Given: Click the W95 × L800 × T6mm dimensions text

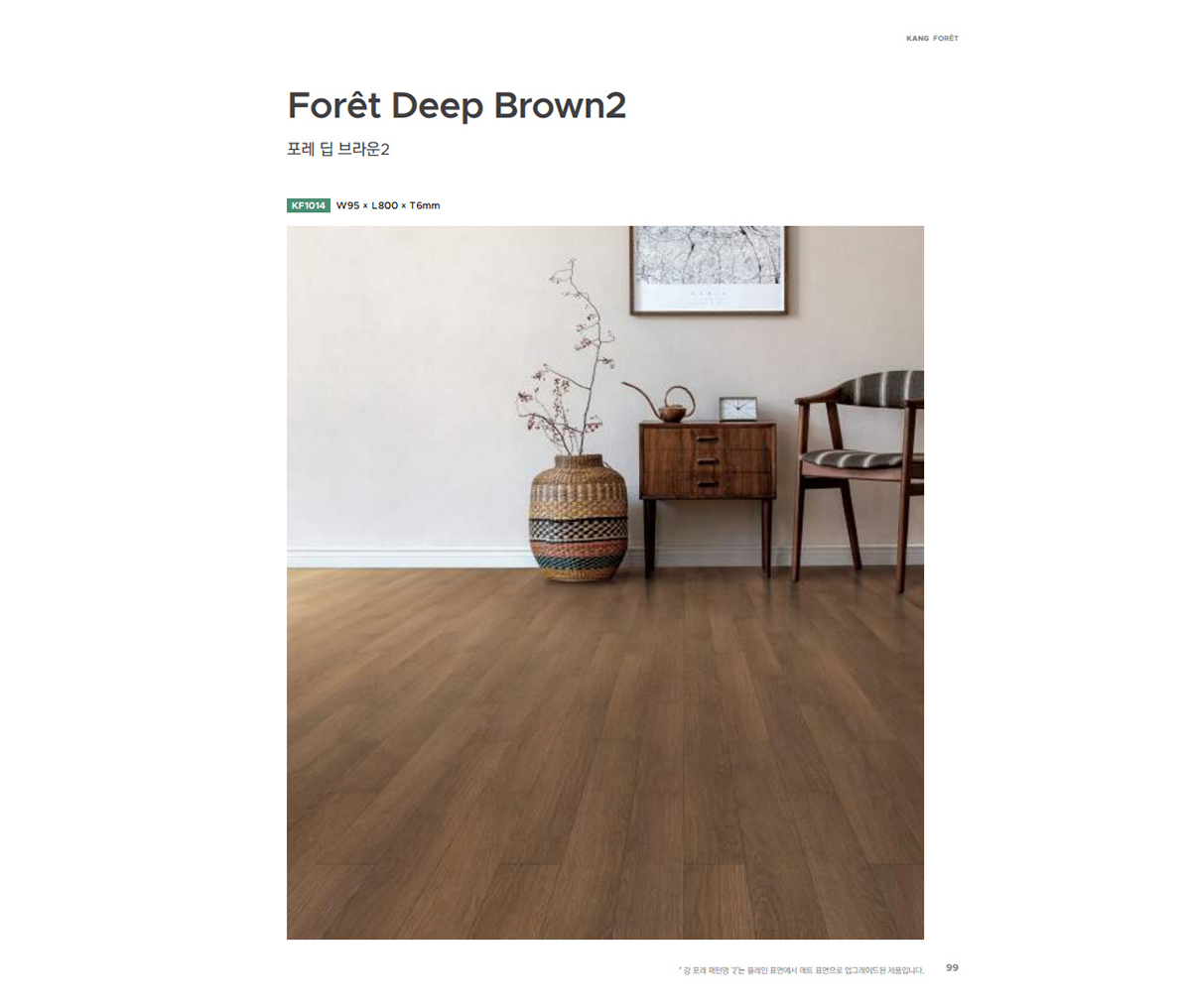Looking at the screenshot, I should click(x=388, y=205).
